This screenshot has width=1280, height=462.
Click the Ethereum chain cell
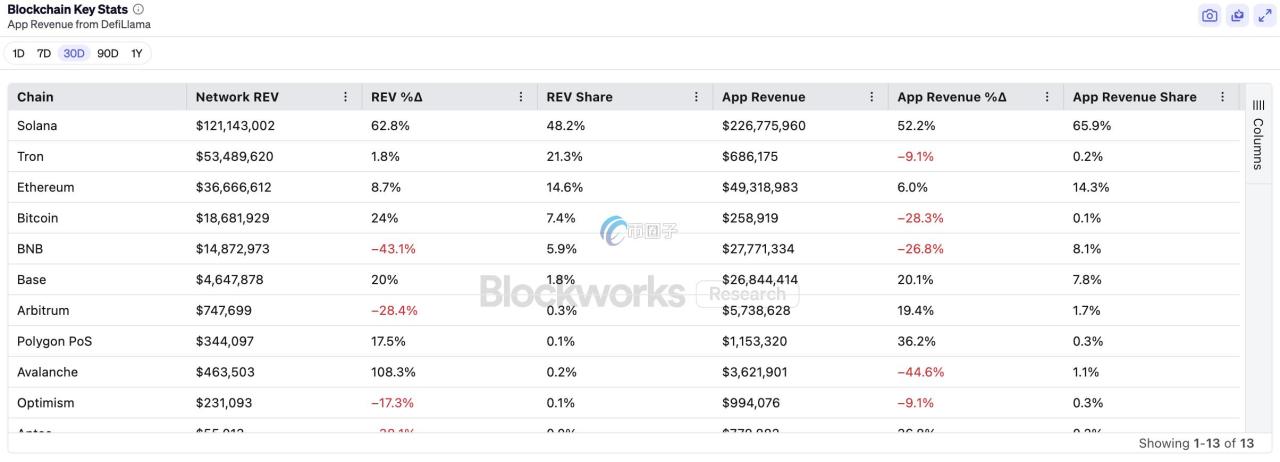tap(45, 188)
